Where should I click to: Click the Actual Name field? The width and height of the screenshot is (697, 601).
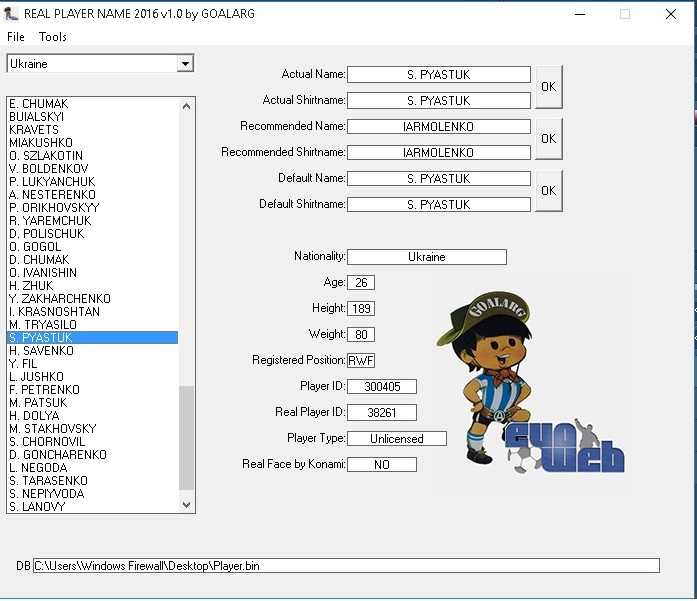coord(439,75)
